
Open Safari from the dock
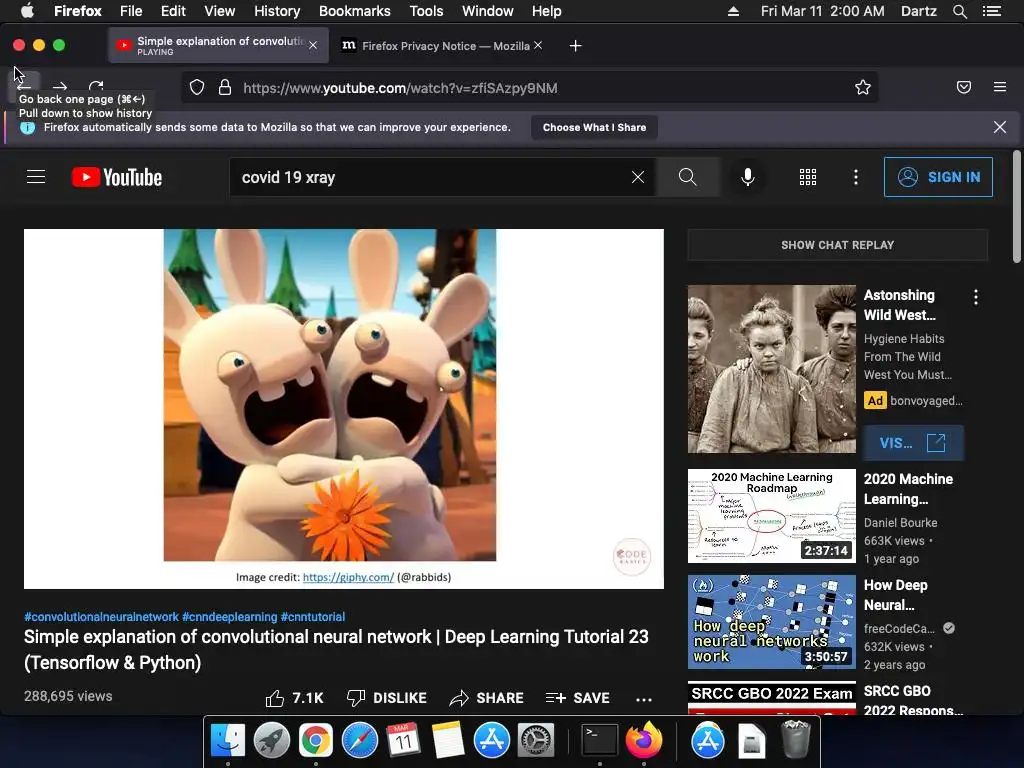click(360, 741)
